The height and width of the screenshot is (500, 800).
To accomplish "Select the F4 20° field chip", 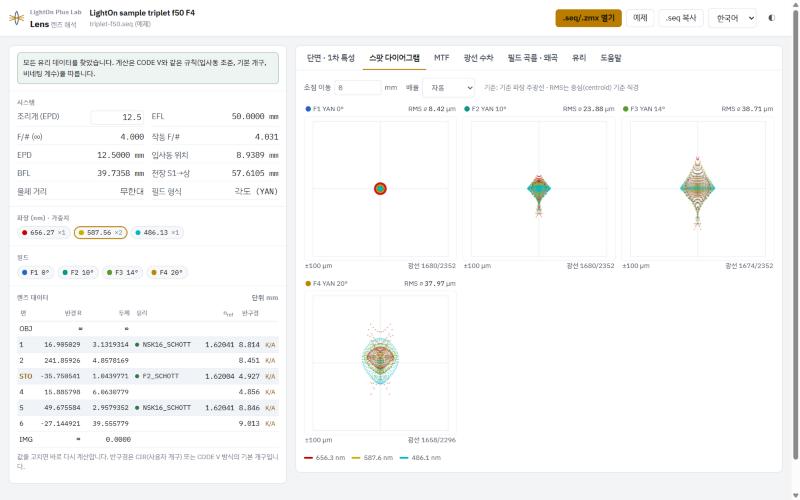I will (167, 272).
